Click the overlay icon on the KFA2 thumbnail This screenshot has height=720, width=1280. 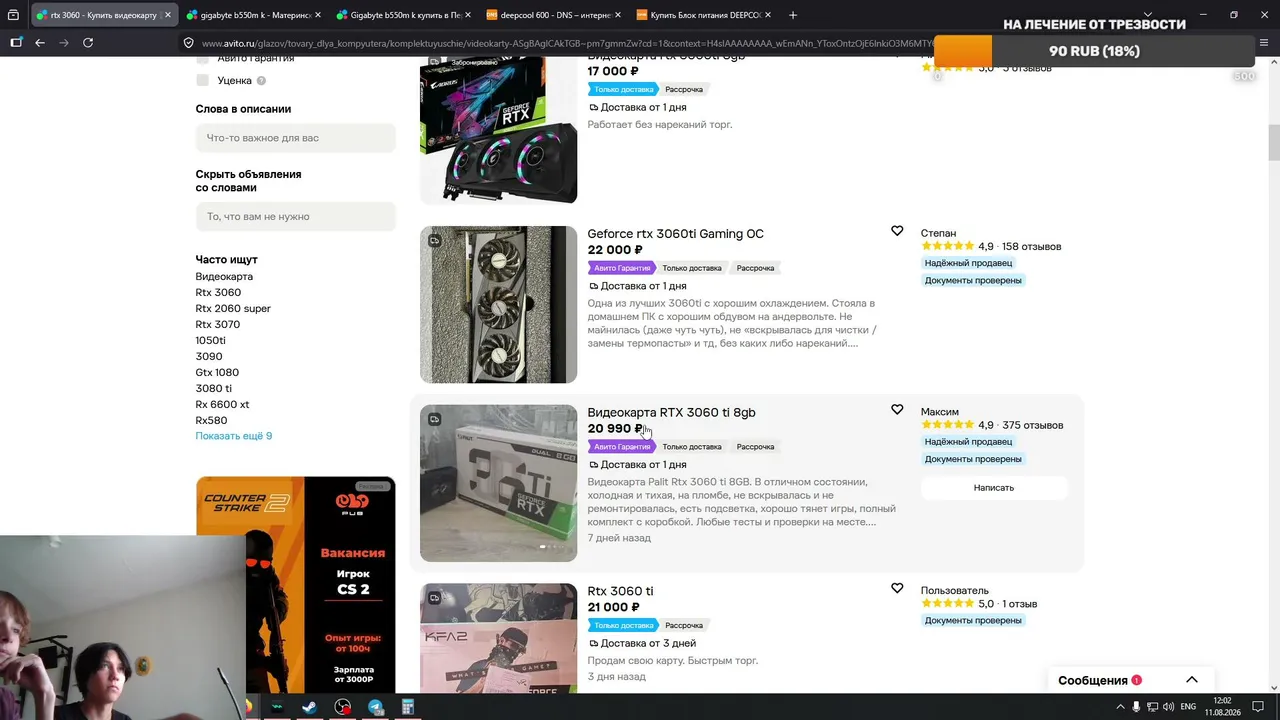(434, 598)
